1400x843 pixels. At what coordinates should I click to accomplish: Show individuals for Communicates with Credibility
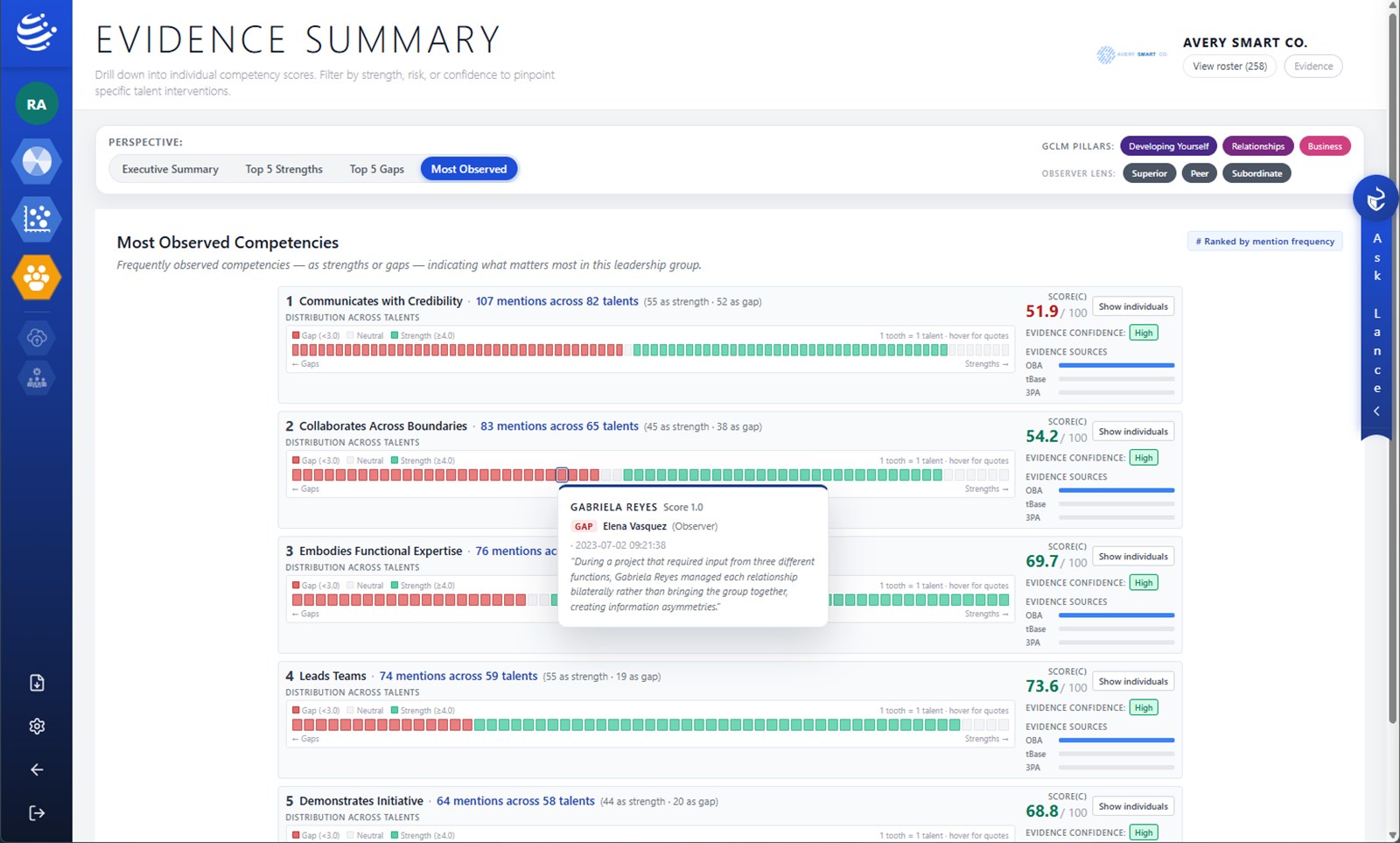pyautogui.click(x=1133, y=306)
